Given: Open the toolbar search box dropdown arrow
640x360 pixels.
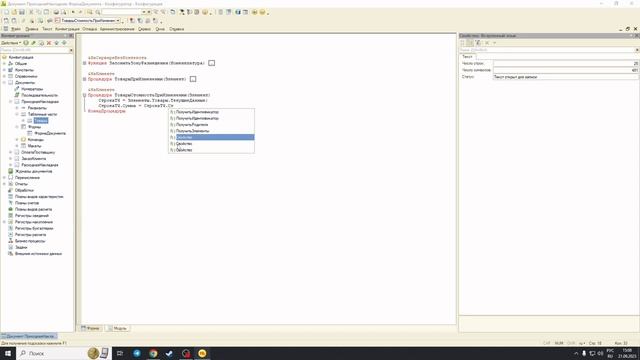Looking at the screenshot, I should click(x=144, y=12).
